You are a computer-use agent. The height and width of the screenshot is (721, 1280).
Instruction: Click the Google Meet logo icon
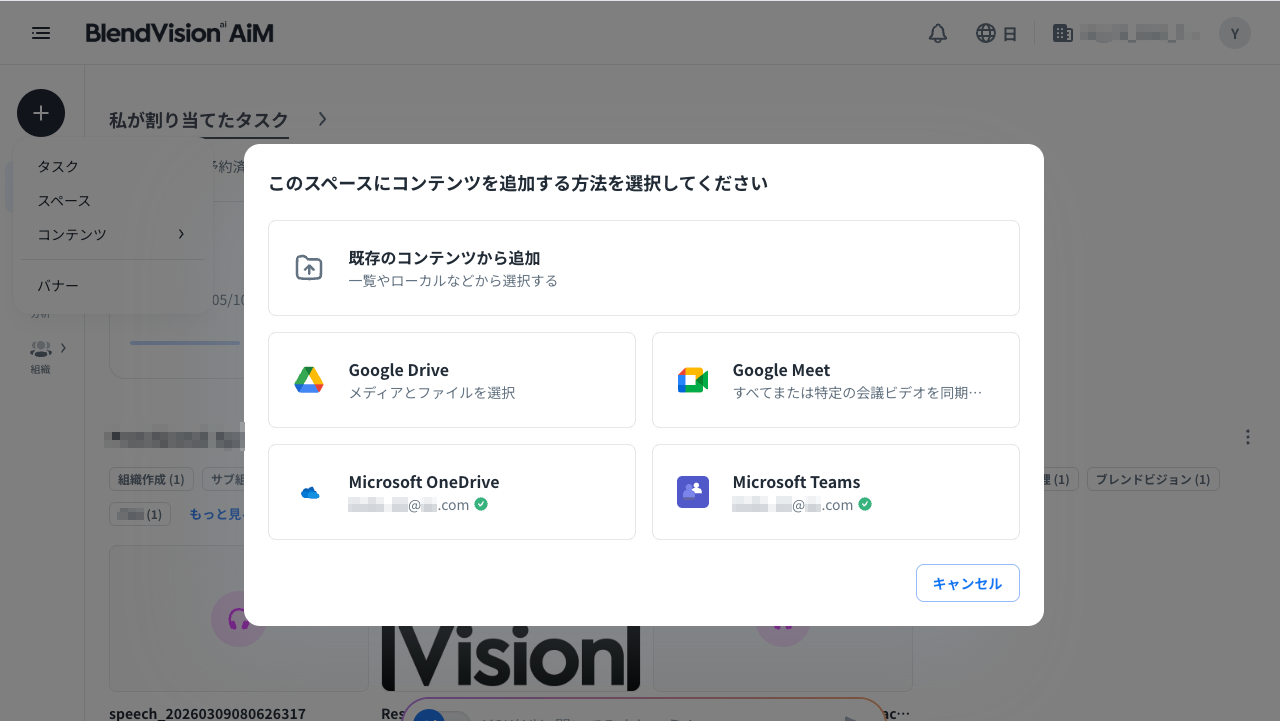(693, 380)
